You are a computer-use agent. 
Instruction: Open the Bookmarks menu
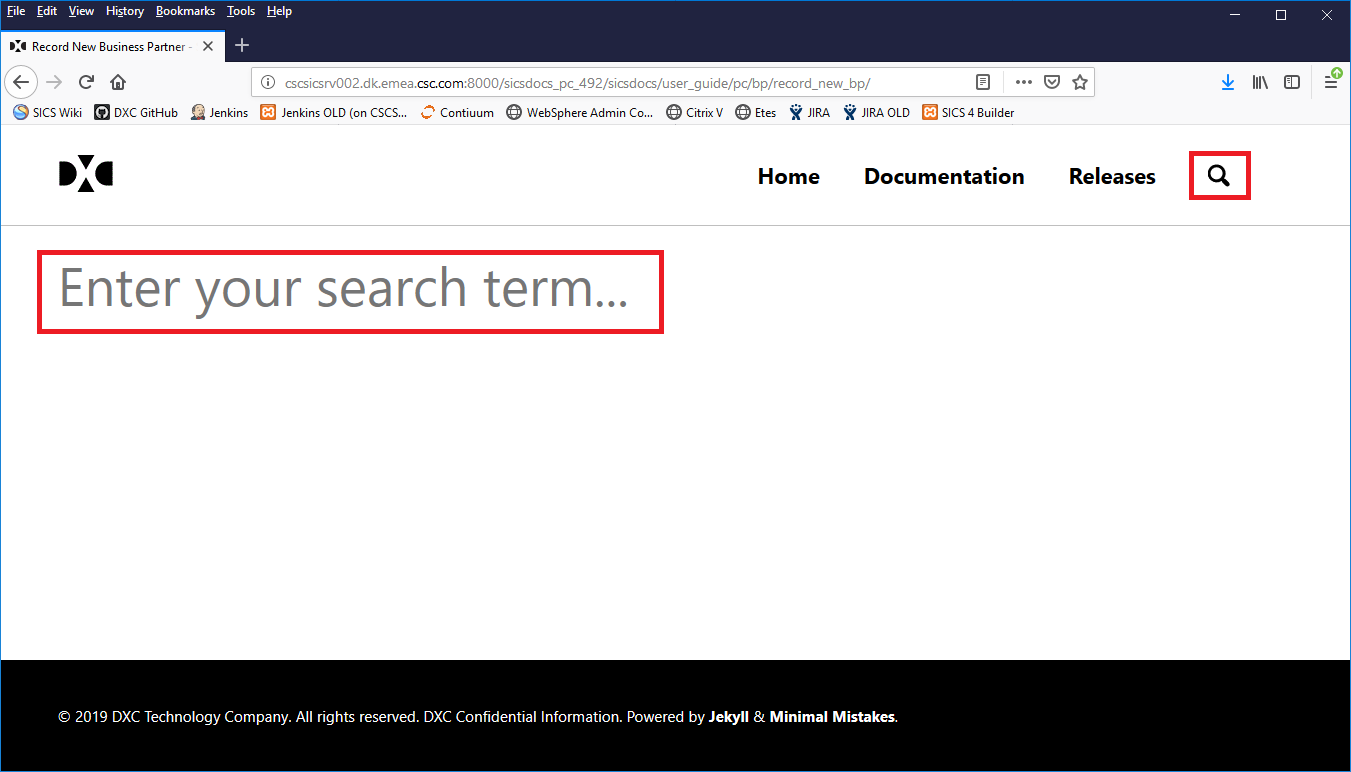[x=185, y=11]
